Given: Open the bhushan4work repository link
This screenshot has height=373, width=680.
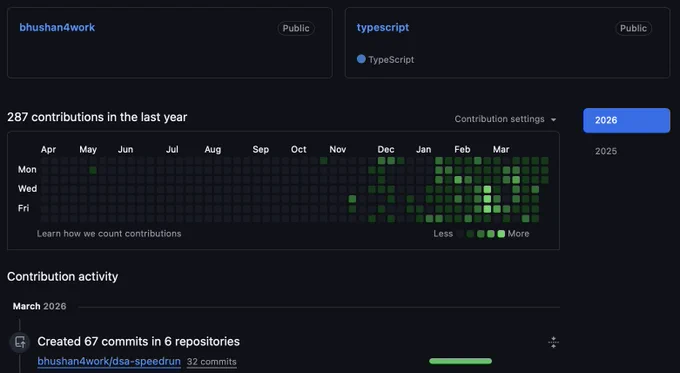Looking at the screenshot, I should click(x=57, y=27).
